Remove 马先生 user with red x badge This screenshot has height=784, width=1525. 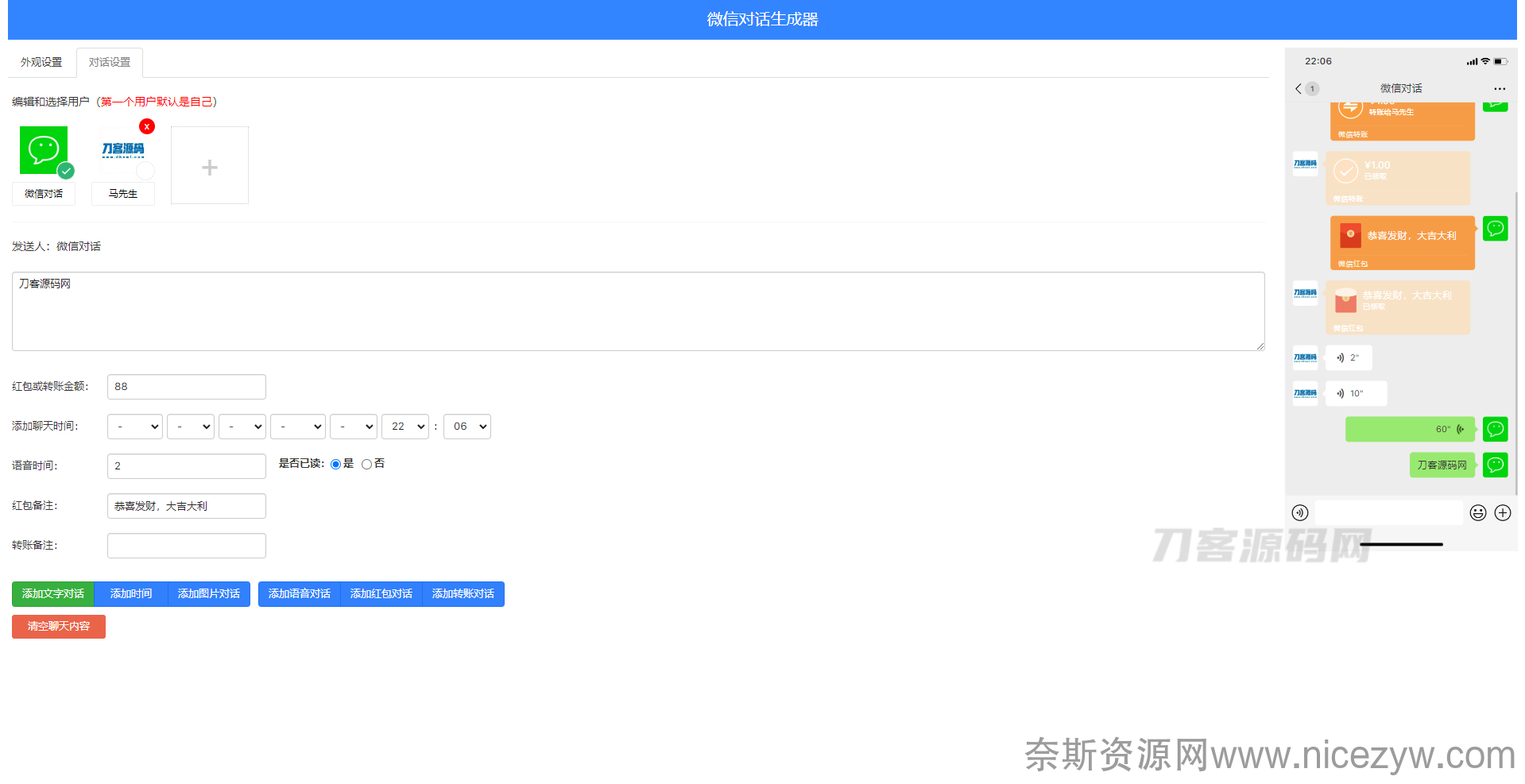tap(147, 126)
